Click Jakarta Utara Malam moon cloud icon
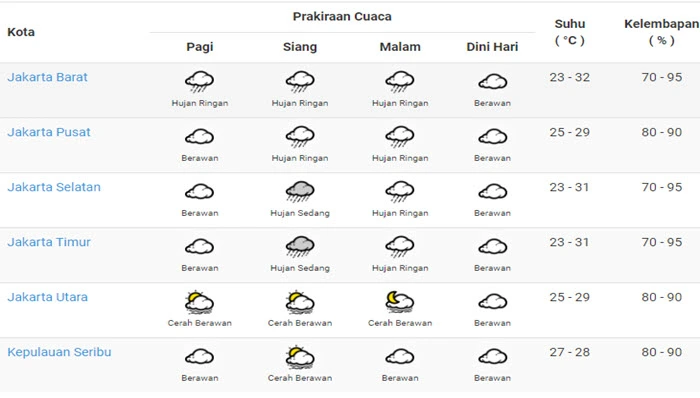700x398 pixels. (400, 302)
